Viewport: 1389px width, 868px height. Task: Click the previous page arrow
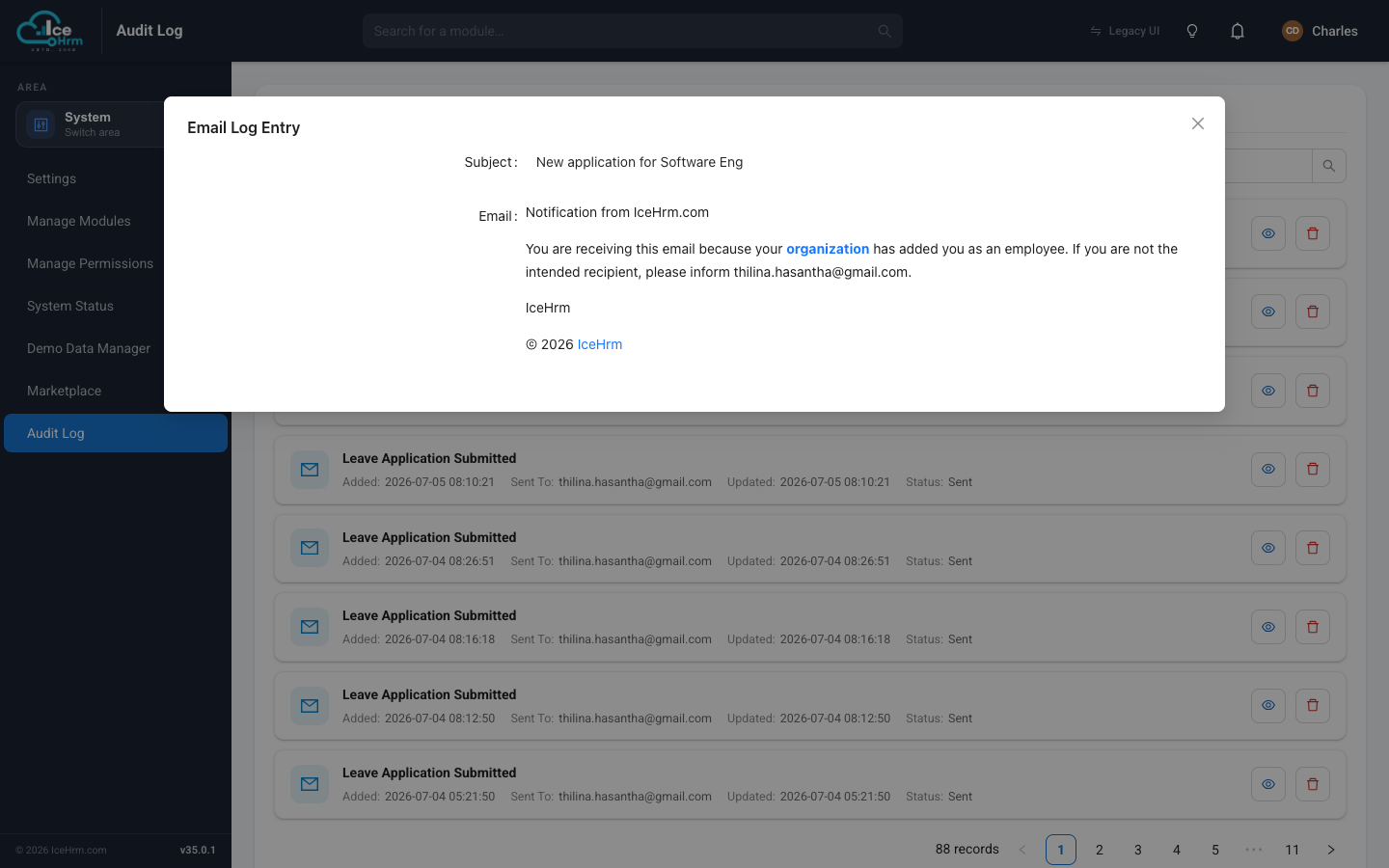(1022, 850)
